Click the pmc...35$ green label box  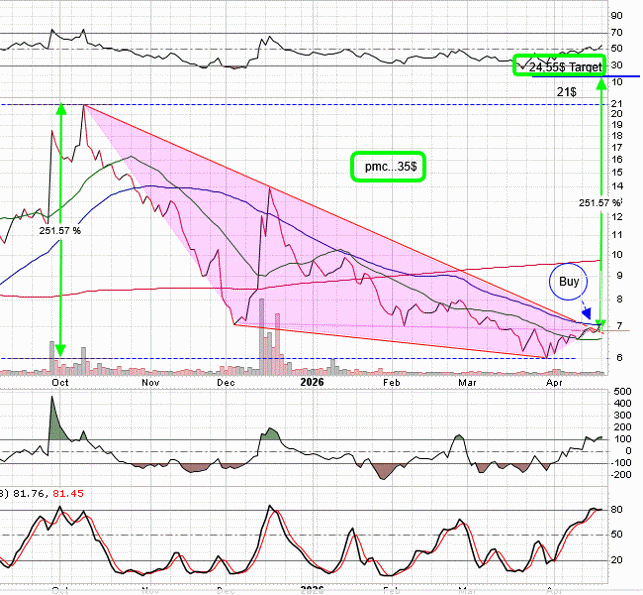(x=388, y=166)
